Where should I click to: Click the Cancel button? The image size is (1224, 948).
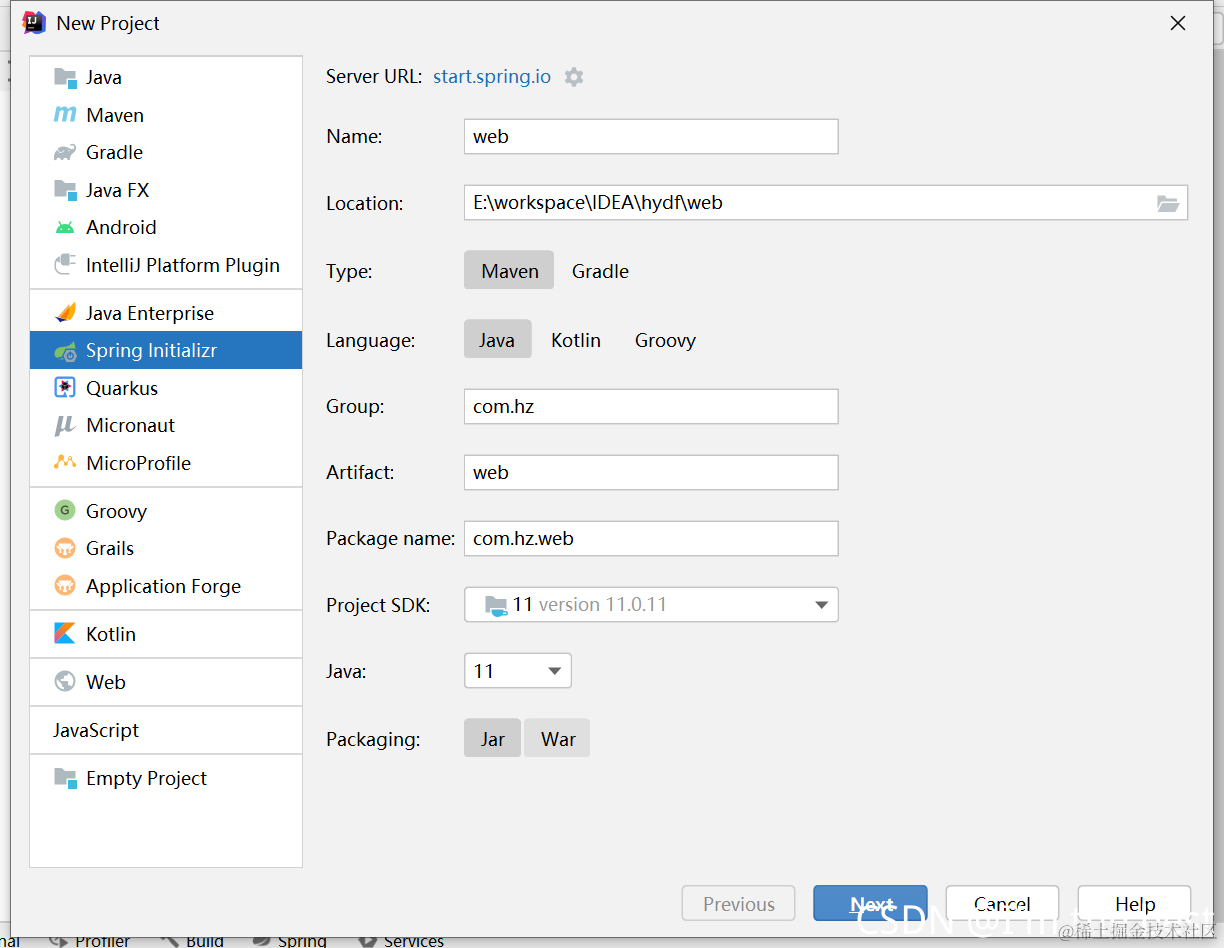[x=1002, y=904]
